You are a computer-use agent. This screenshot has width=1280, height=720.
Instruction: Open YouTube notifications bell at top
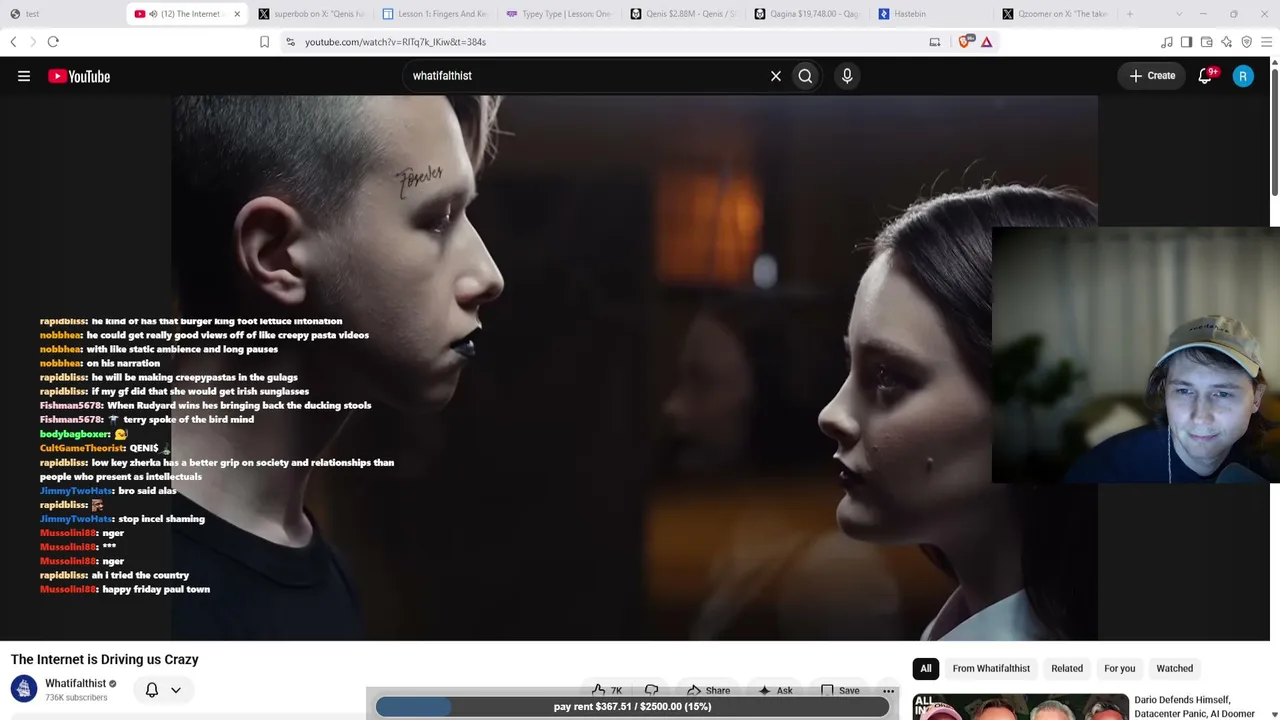1206,76
